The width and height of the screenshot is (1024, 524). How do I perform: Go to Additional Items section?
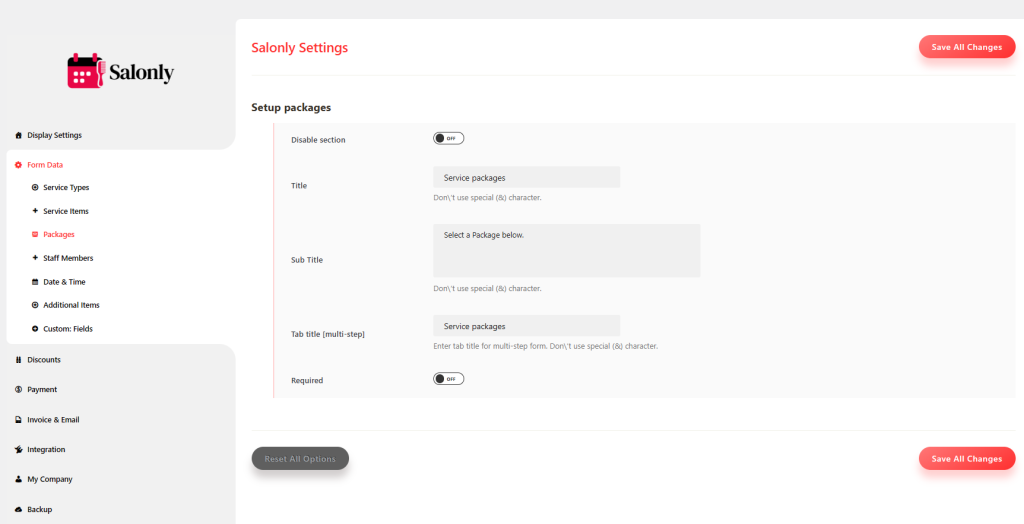pyautogui.click(x=71, y=305)
